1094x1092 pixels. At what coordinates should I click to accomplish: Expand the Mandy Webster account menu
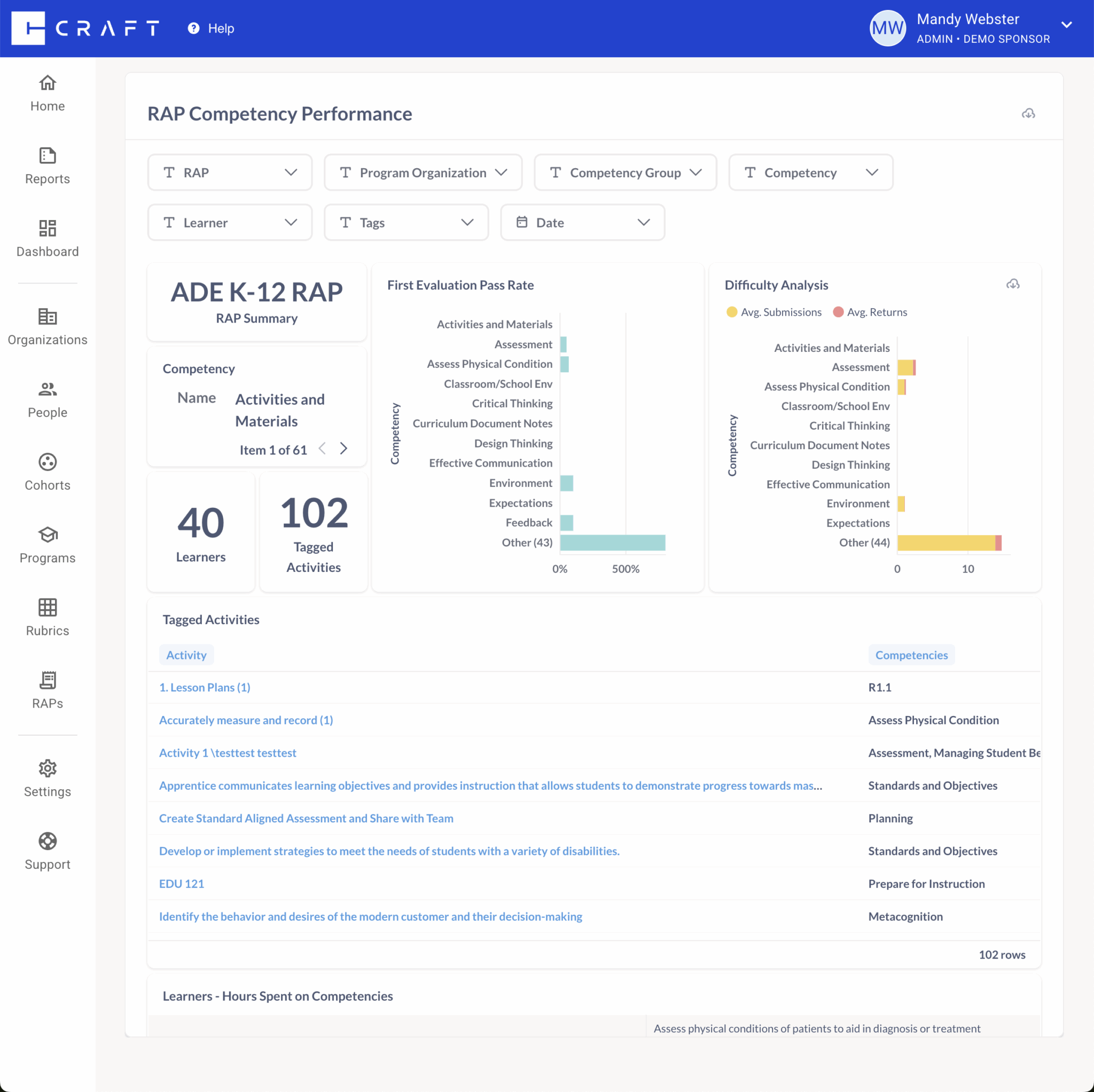click(1066, 25)
